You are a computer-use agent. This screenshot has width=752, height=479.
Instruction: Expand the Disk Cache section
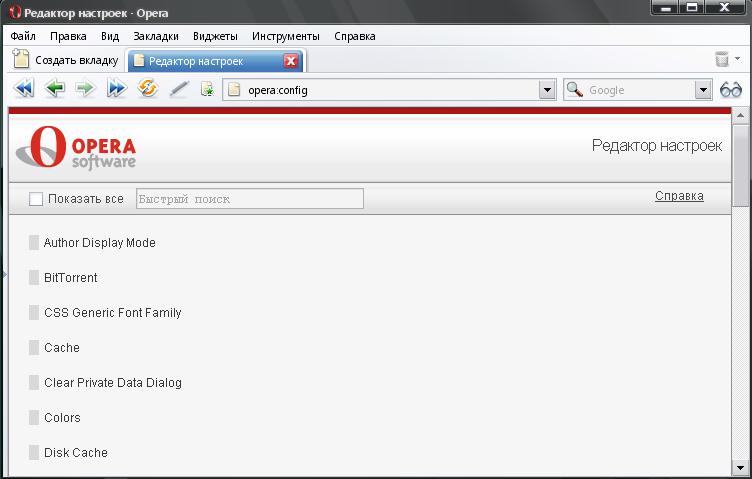(x=34, y=453)
